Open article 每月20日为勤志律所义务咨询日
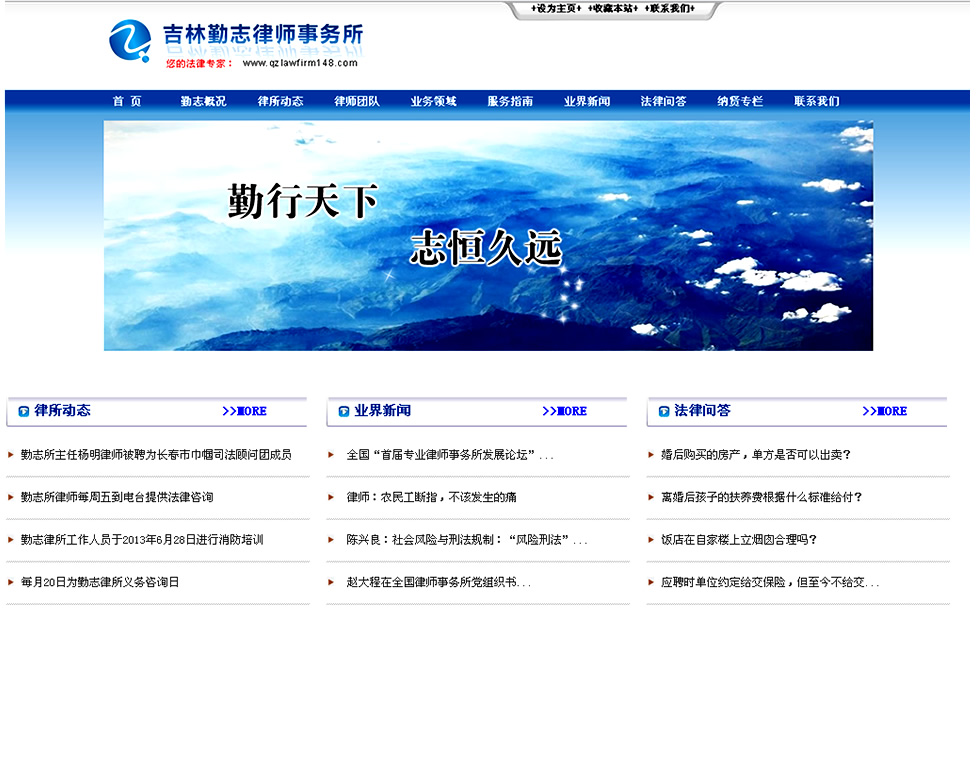This screenshot has width=976, height=764. [100, 582]
